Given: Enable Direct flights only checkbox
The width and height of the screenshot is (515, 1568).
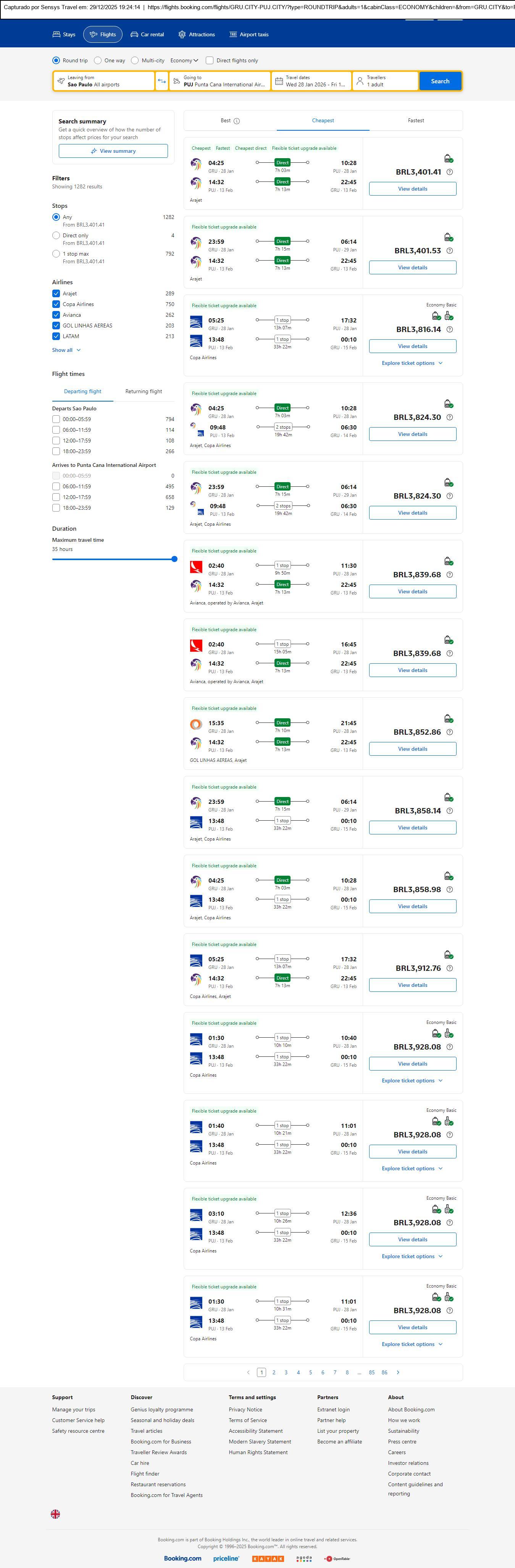Looking at the screenshot, I should 210,60.
